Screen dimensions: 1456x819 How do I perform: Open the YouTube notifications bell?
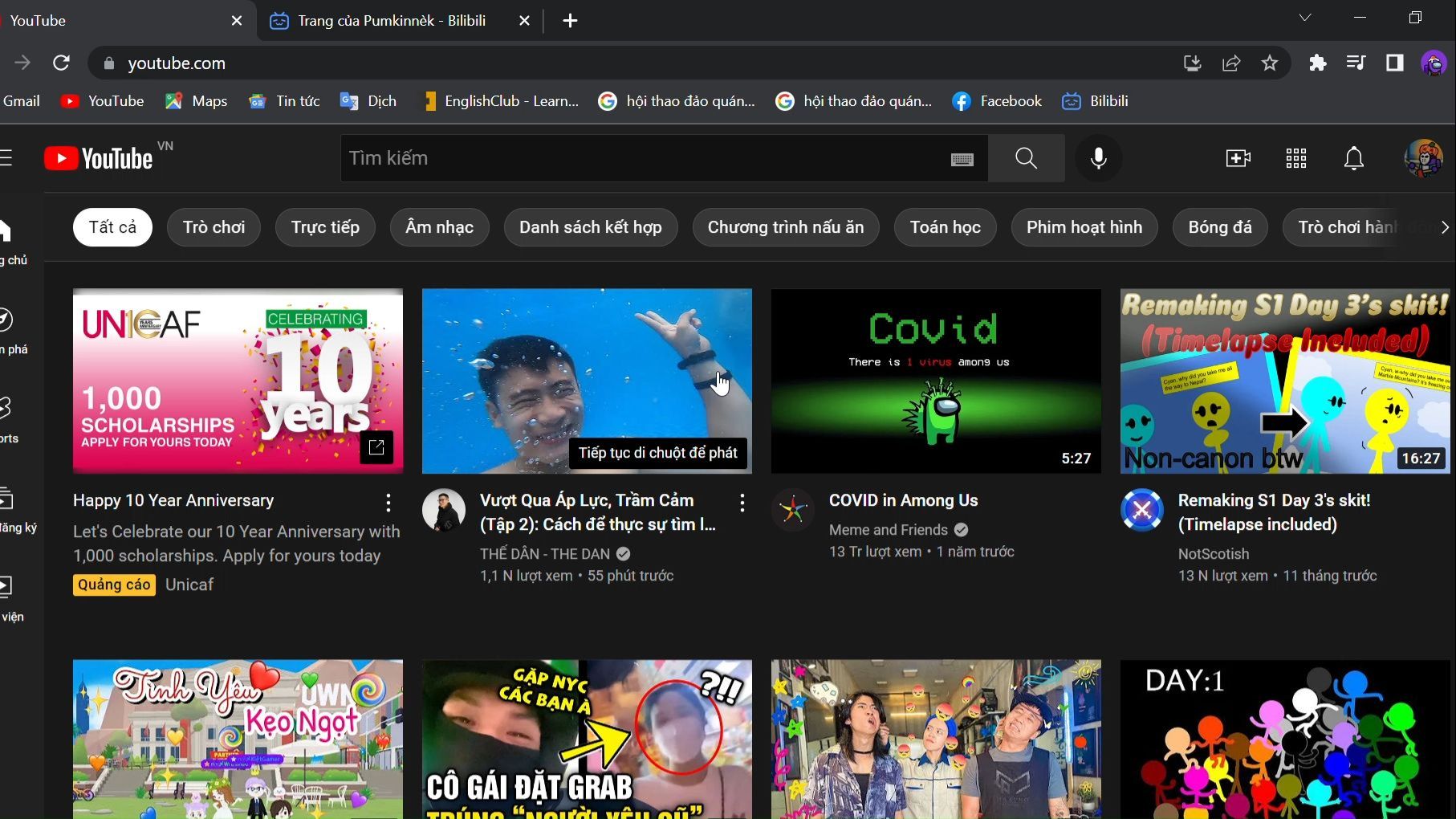pyautogui.click(x=1353, y=158)
